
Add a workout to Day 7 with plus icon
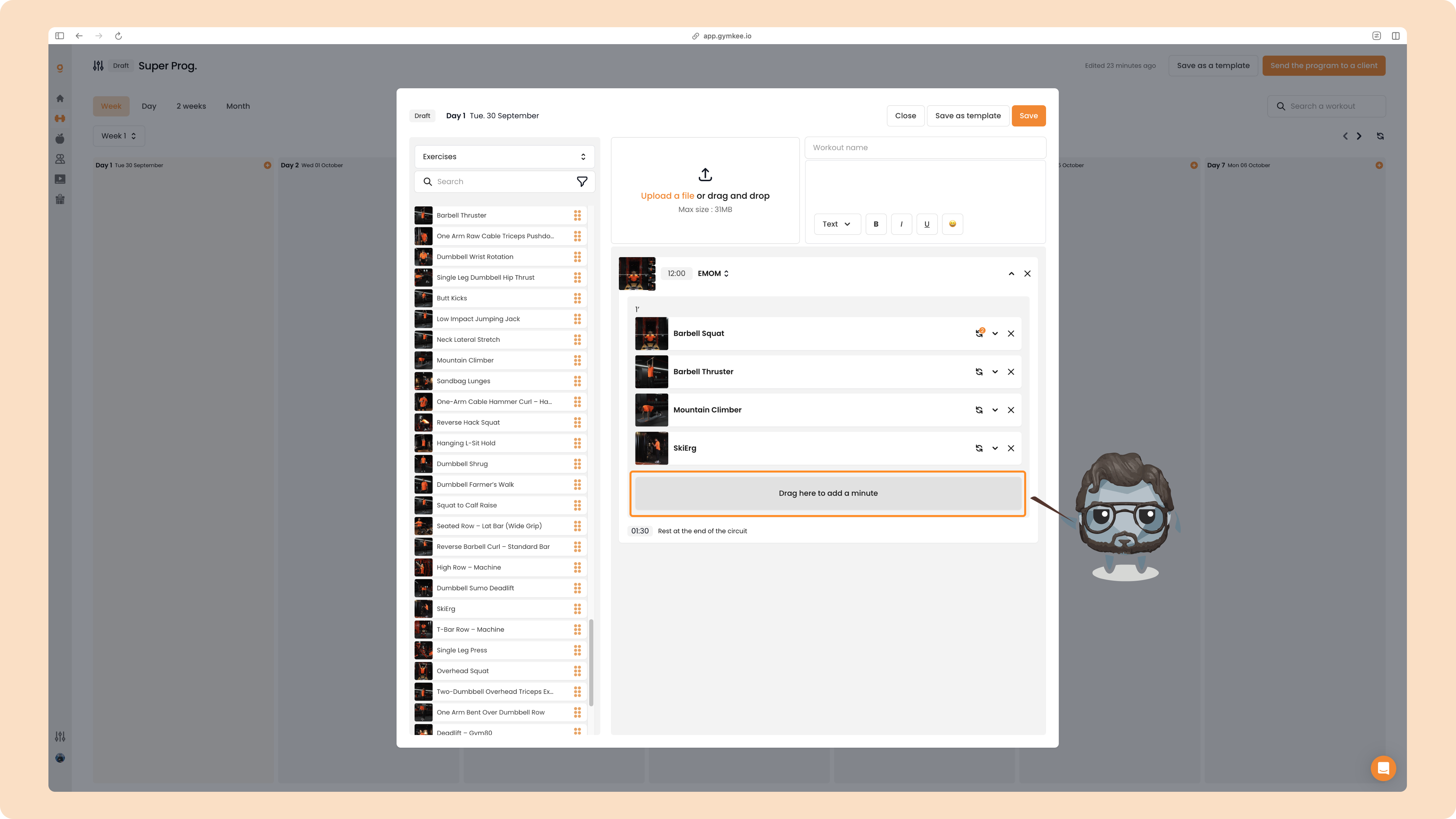tap(1379, 165)
